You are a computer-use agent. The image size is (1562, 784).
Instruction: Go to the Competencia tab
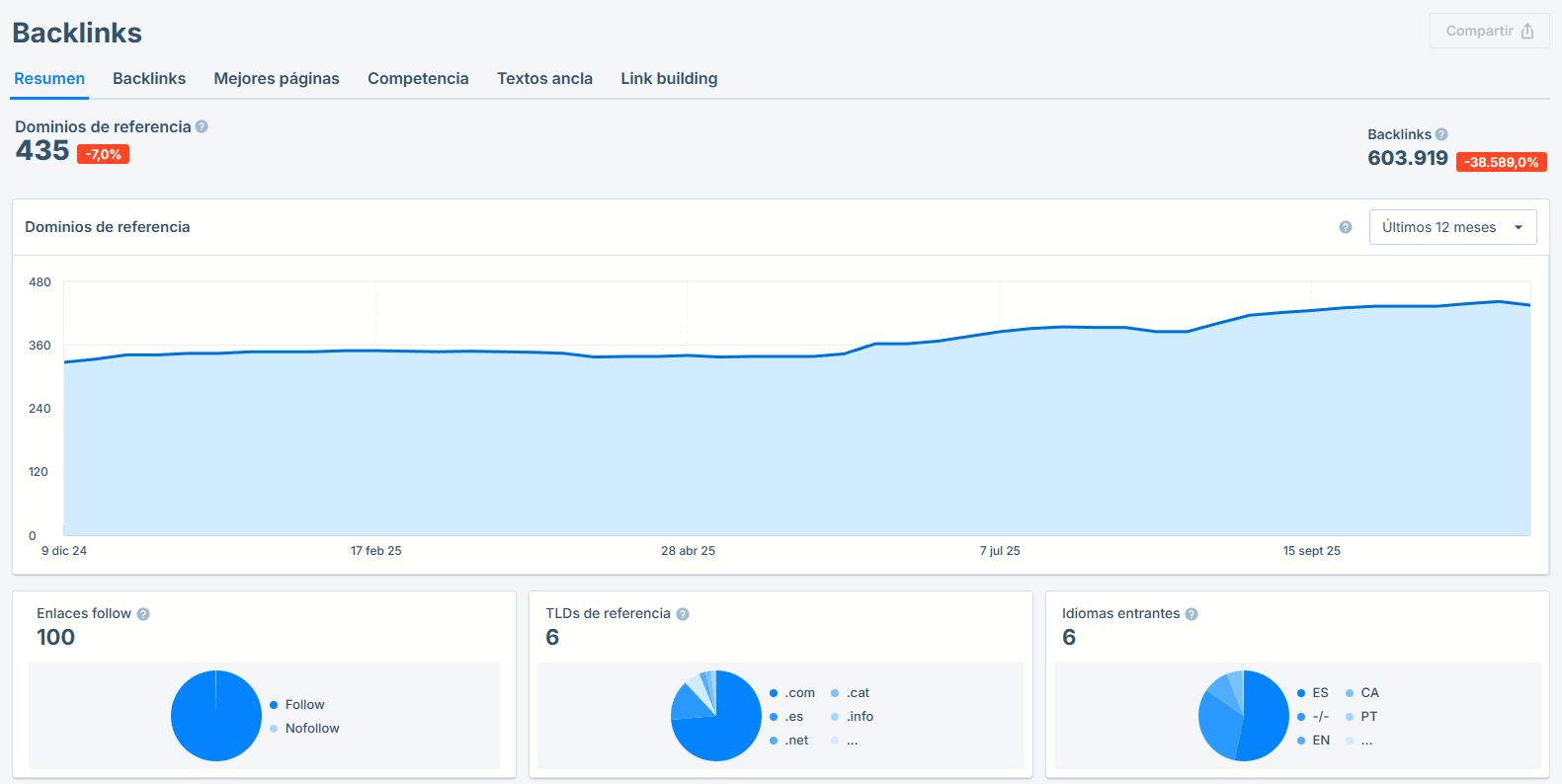tap(418, 79)
